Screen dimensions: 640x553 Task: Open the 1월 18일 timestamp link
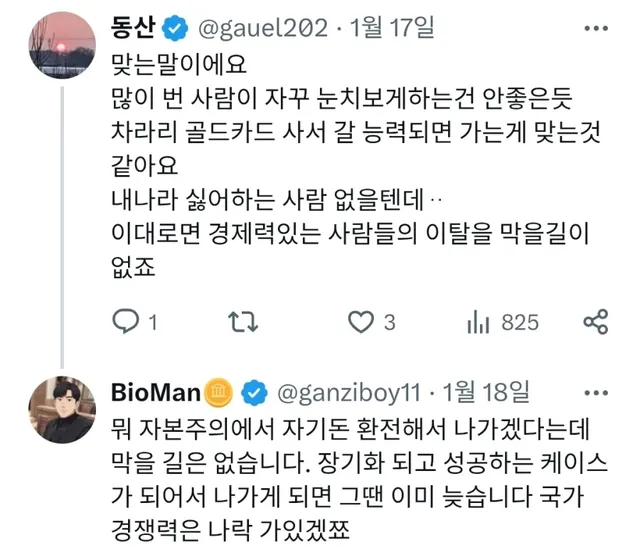[493, 390]
